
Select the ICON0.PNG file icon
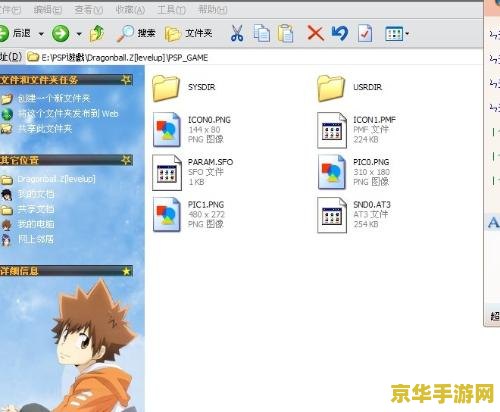[x=167, y=130]
